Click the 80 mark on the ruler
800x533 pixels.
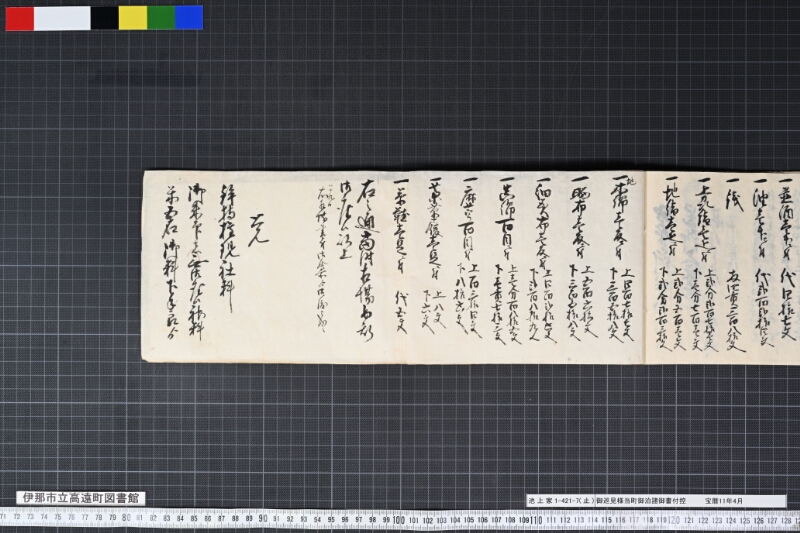point(126,518)
